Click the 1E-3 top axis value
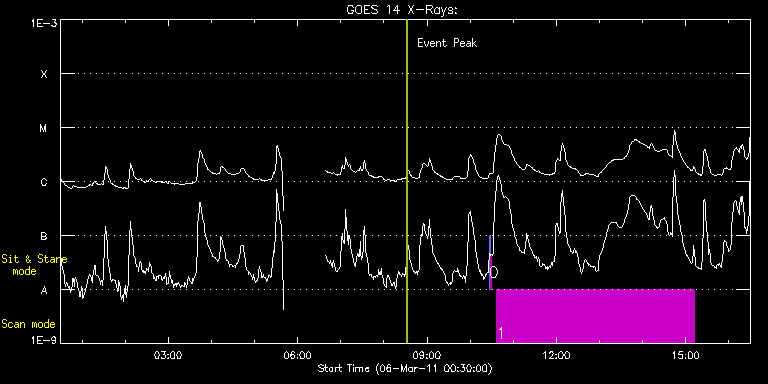The width and height of the screenshot is (768, 384). (44, 23)
